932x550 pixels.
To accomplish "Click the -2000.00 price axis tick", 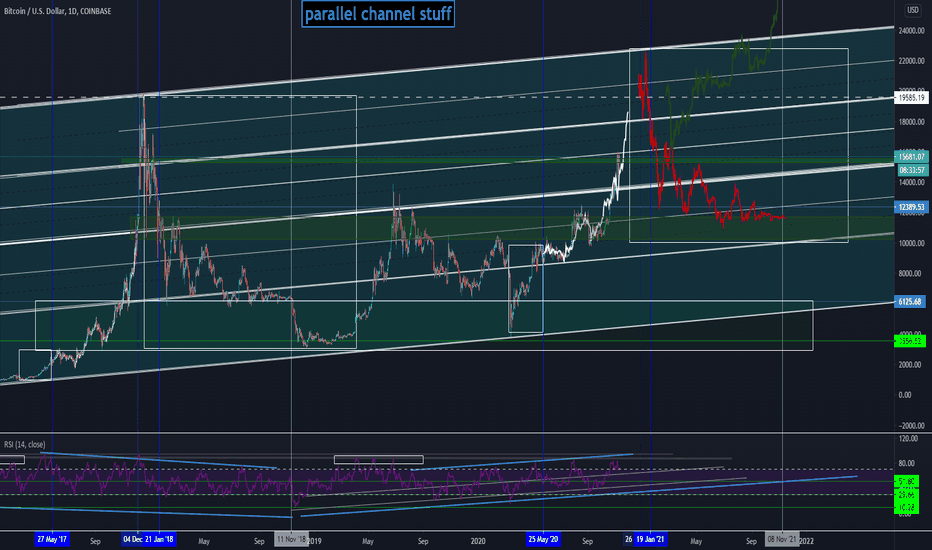I will pos(911,425).
